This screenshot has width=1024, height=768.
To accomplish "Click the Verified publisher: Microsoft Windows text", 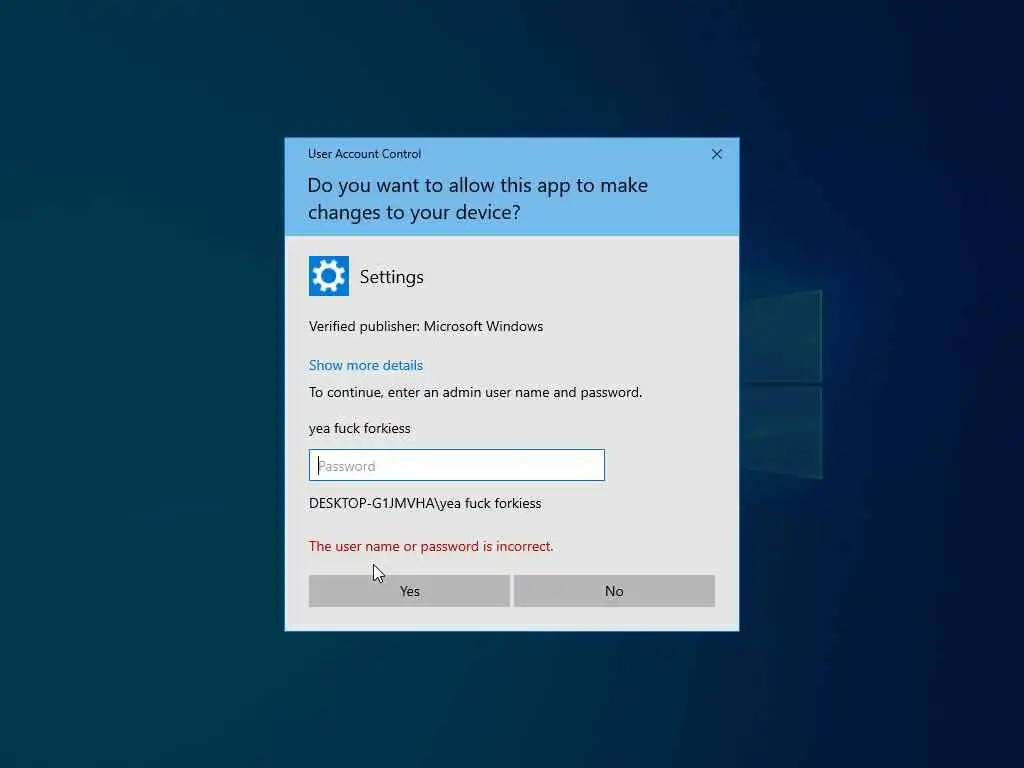I will point(426,326).
